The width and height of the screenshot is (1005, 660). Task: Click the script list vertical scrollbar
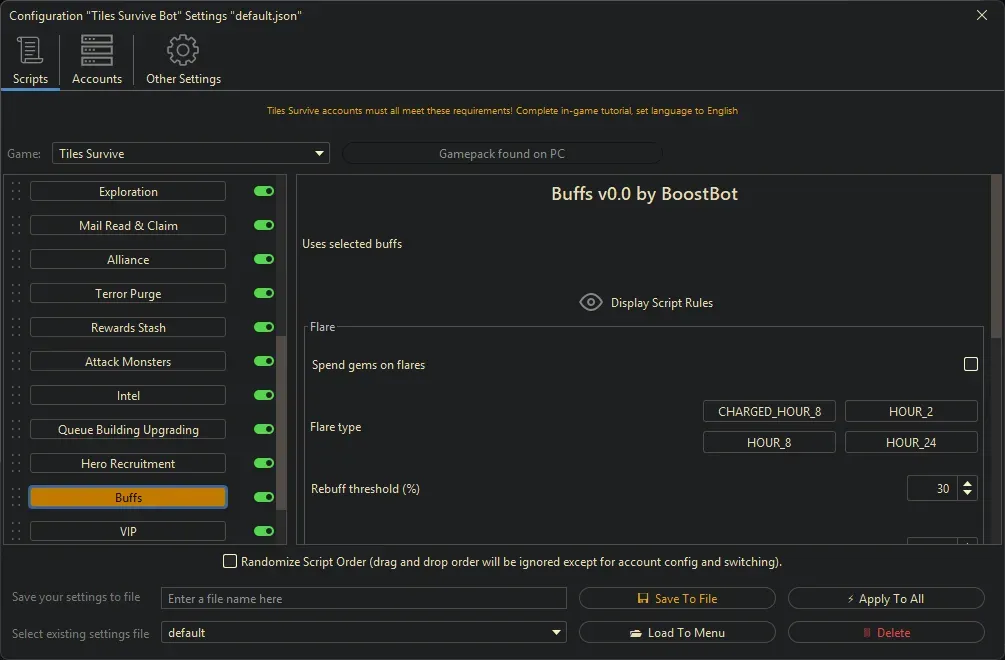coord(281,420)
